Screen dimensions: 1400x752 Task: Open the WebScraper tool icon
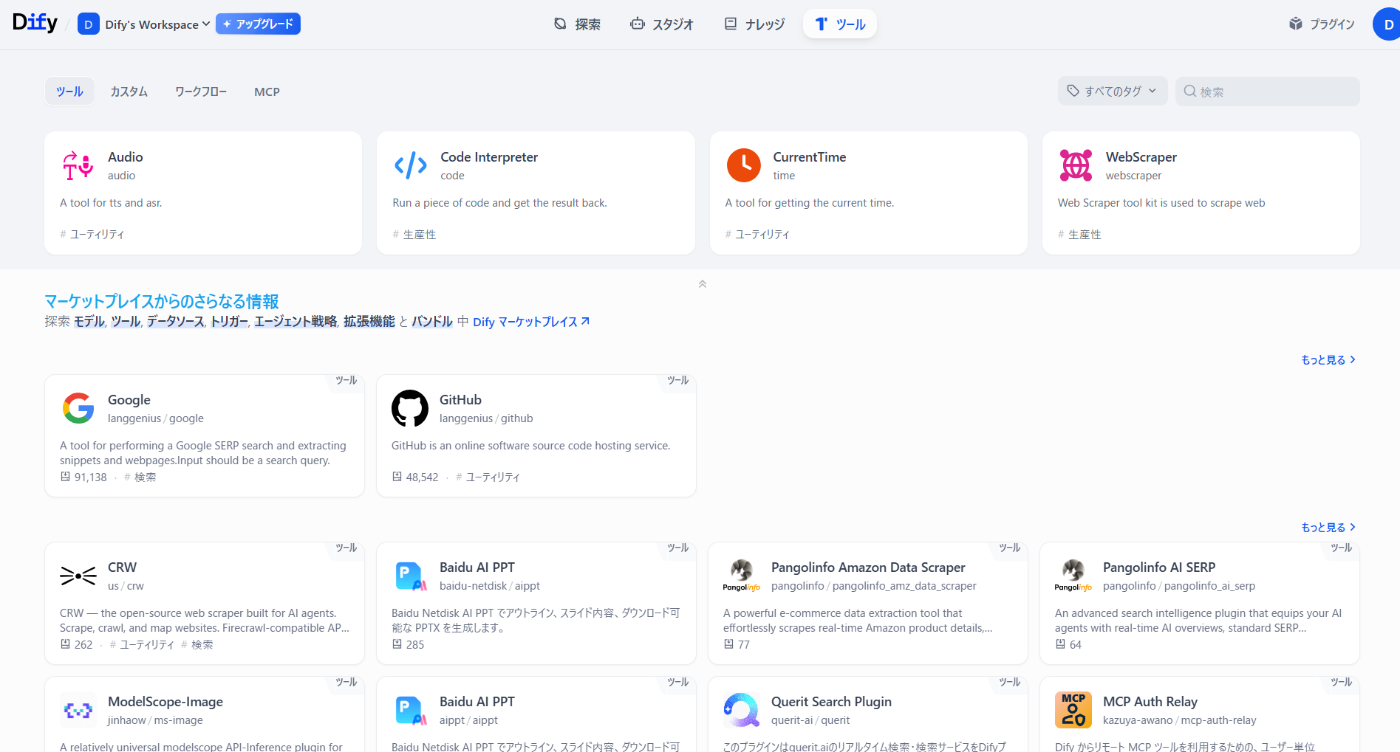click(x=1075, y=165)
